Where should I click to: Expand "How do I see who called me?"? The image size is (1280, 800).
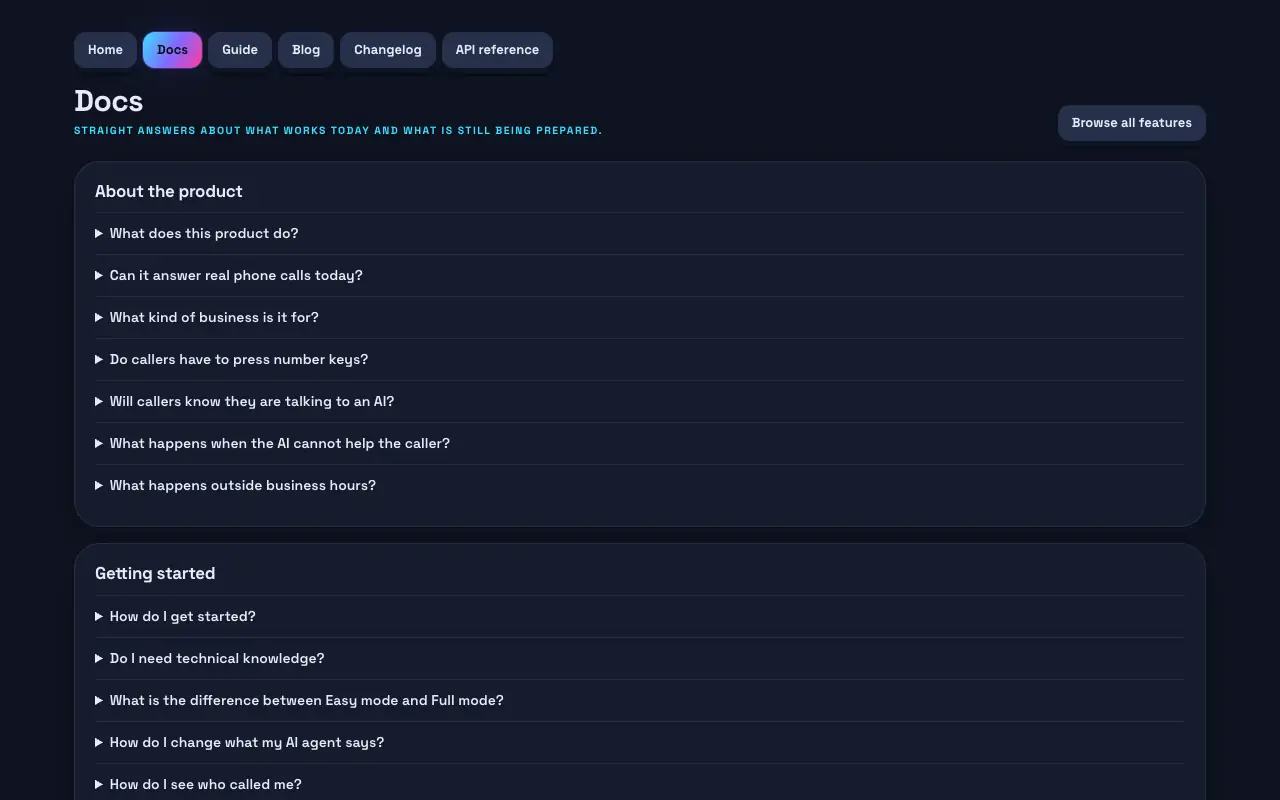point(639,785)
